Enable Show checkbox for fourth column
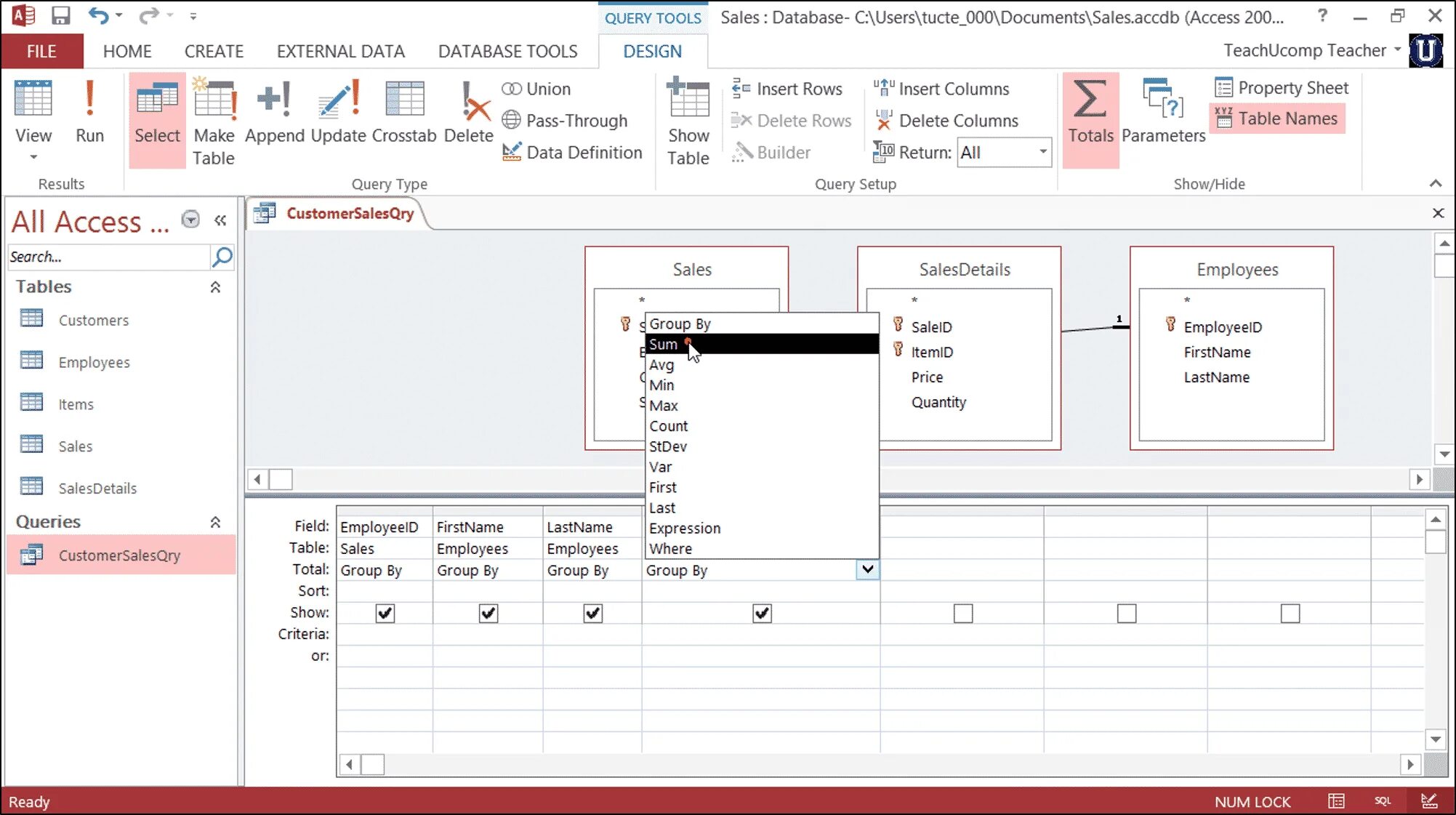The width and height of the screenshot is (1456, 815). tap(761, 613)
